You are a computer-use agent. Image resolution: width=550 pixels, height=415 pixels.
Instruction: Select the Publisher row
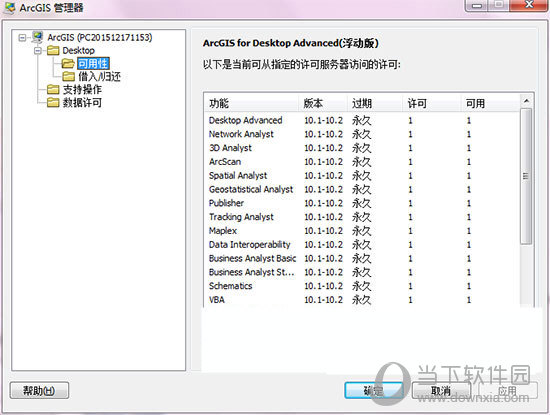[x=362, y=203]
